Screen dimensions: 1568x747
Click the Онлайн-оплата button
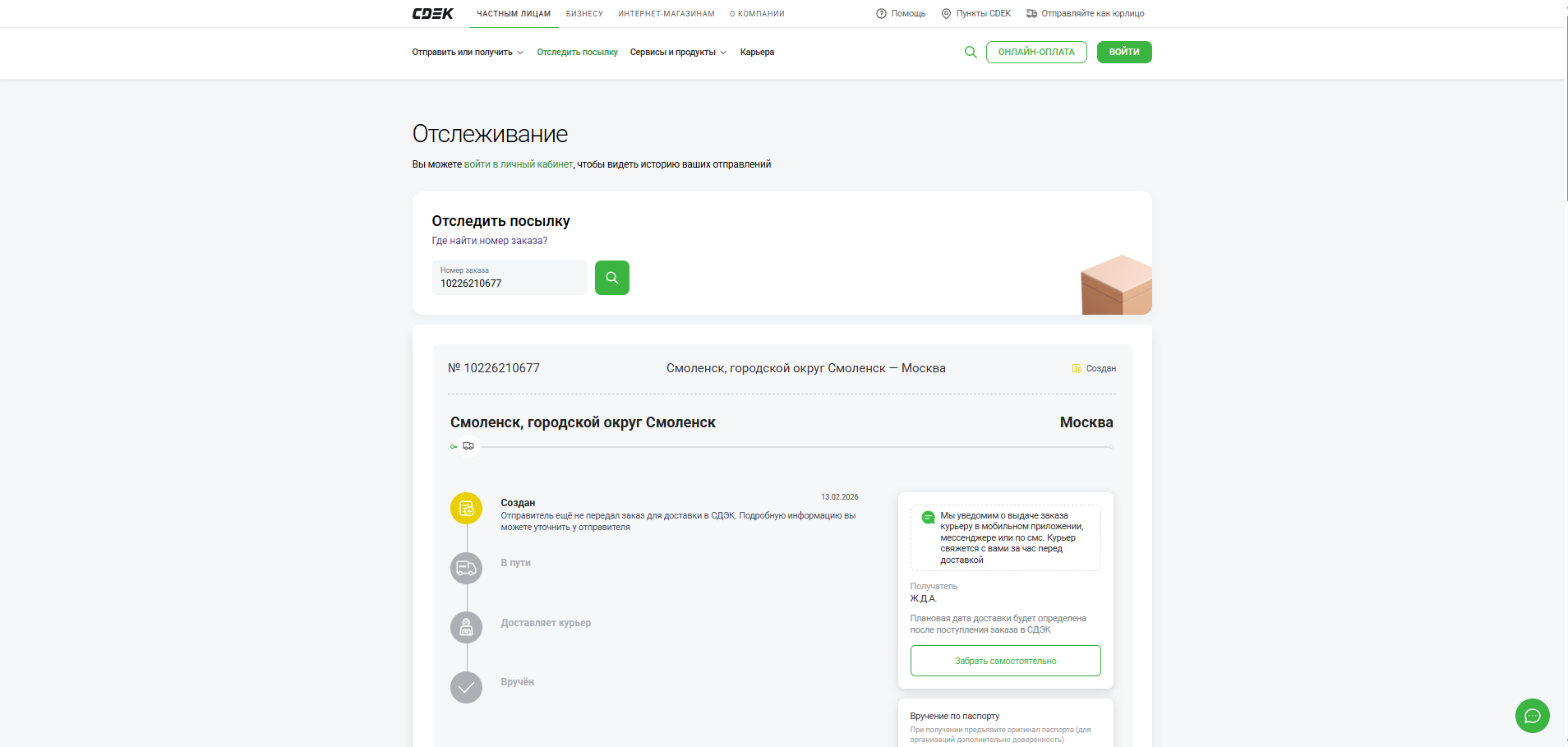point(1035,53)
